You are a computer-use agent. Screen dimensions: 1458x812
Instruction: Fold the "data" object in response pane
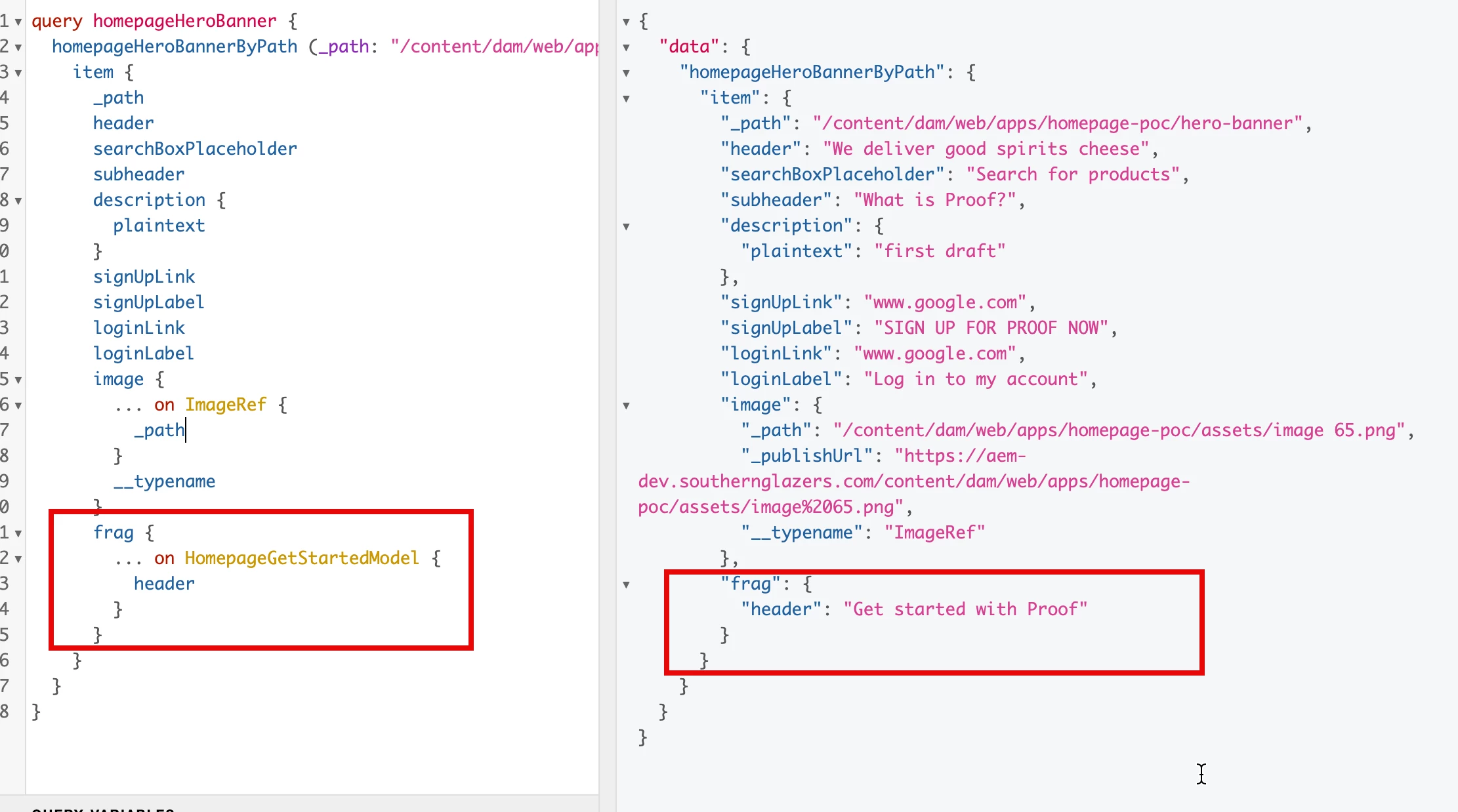[x=626, y=47]
